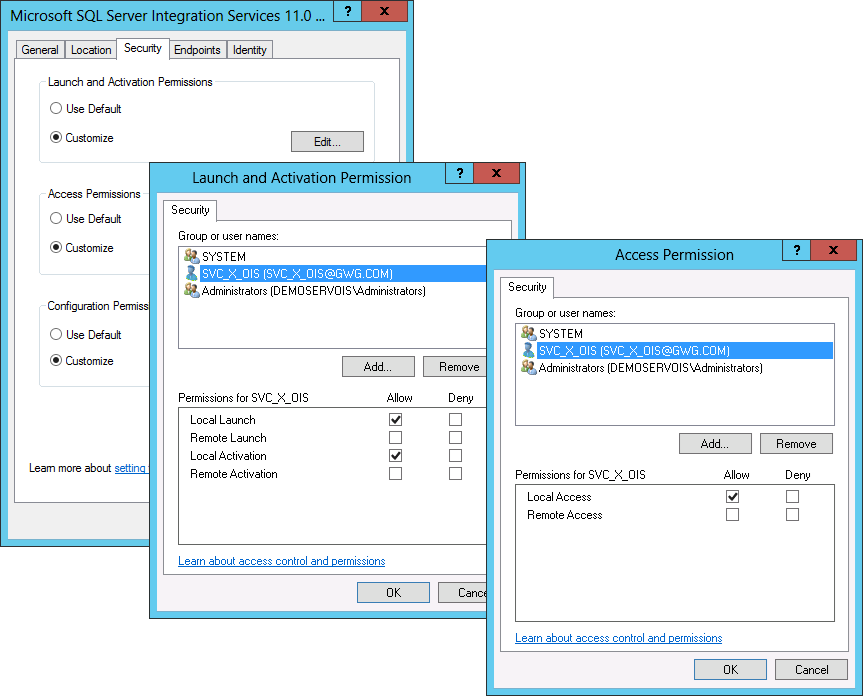
Task: Switch to the Location tab
Action: coord(91,50)
